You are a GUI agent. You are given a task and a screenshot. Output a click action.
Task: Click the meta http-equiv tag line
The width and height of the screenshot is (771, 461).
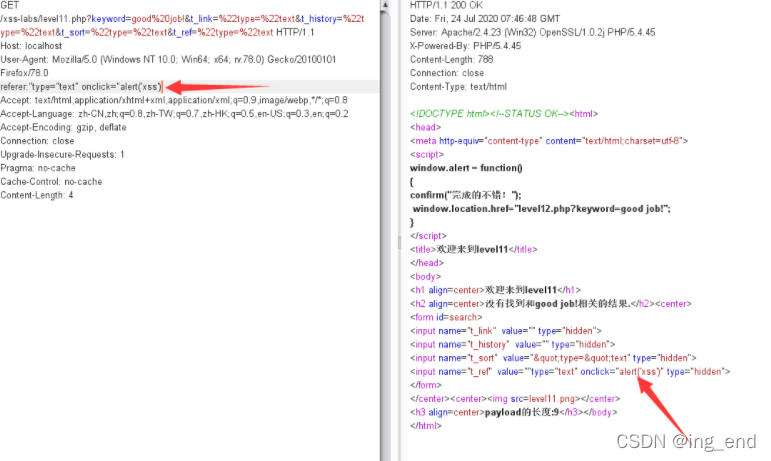(x=549, y=141)
